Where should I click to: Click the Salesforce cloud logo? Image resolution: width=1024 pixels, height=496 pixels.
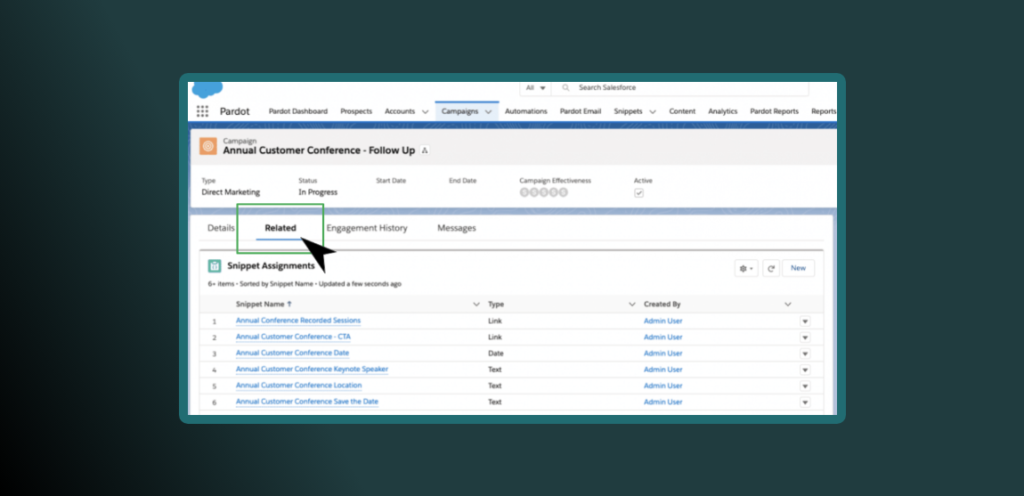(x=208, y=89)
